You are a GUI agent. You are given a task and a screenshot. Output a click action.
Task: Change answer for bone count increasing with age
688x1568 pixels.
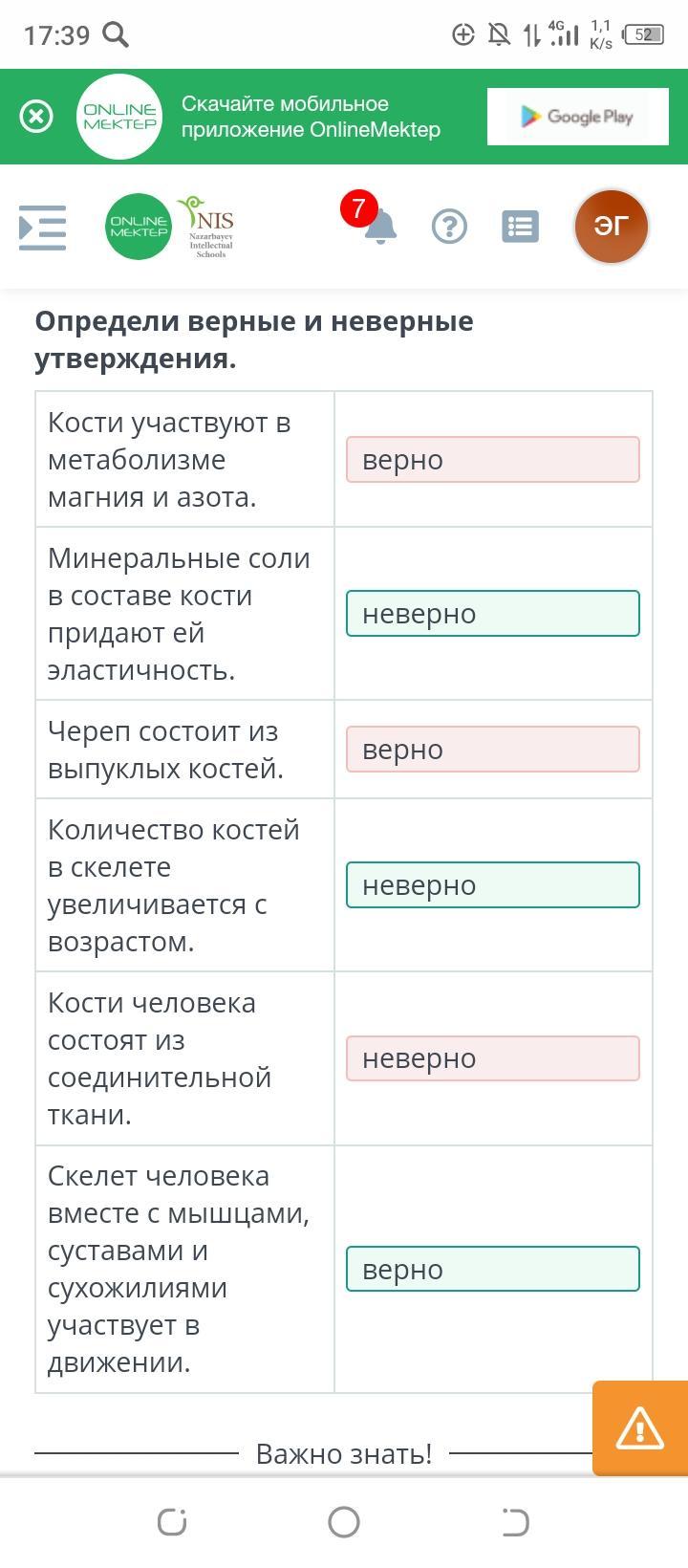493,885
